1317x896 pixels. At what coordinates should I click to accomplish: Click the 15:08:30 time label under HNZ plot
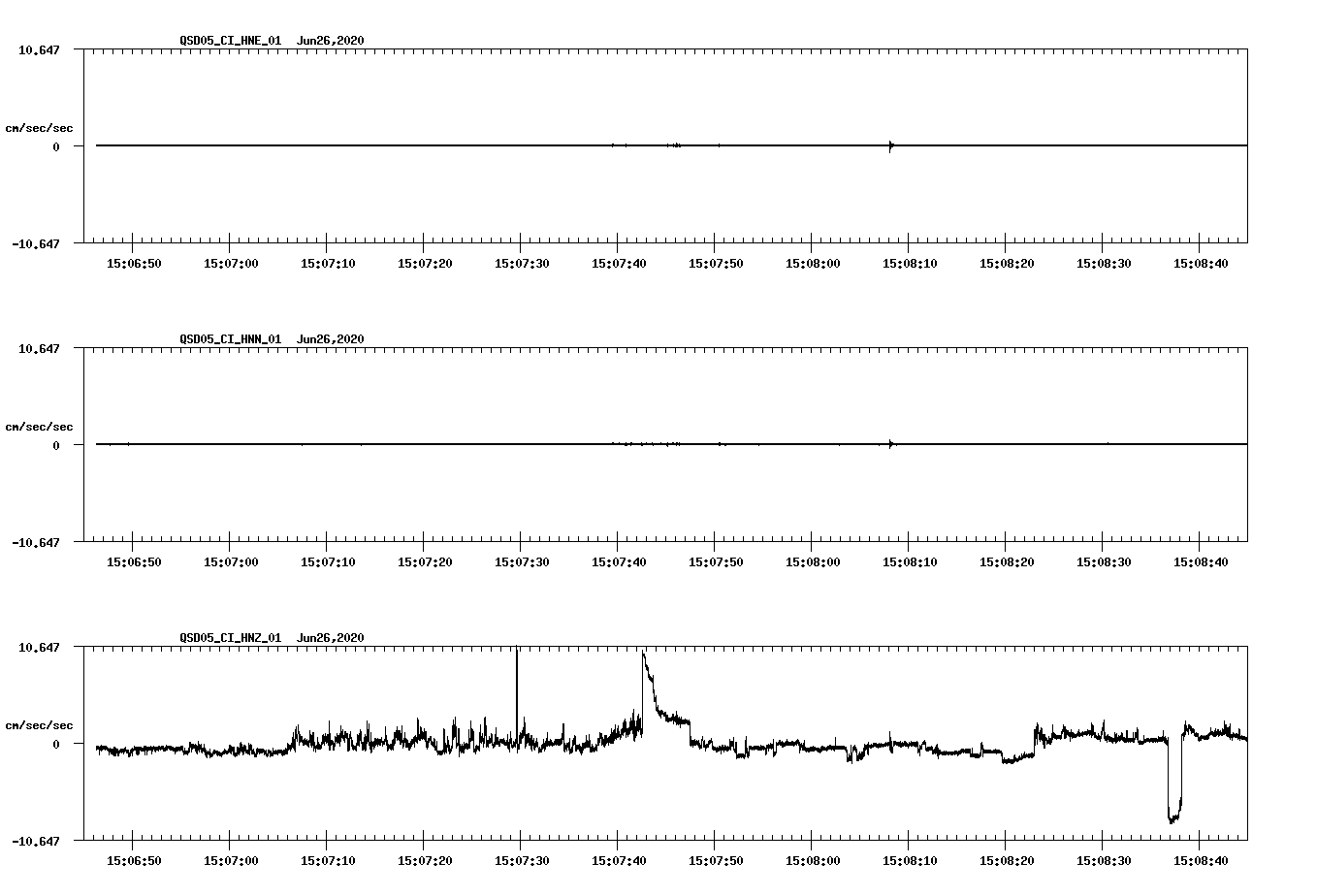coord(1104,860)
